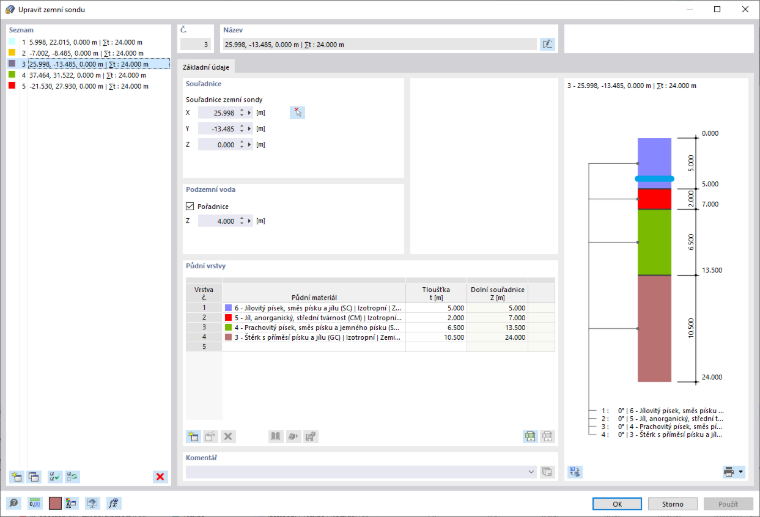This screenshot has height=517, width=760.
Task: Open the Komentář dropdown arrow
Action: pos(531,471)
